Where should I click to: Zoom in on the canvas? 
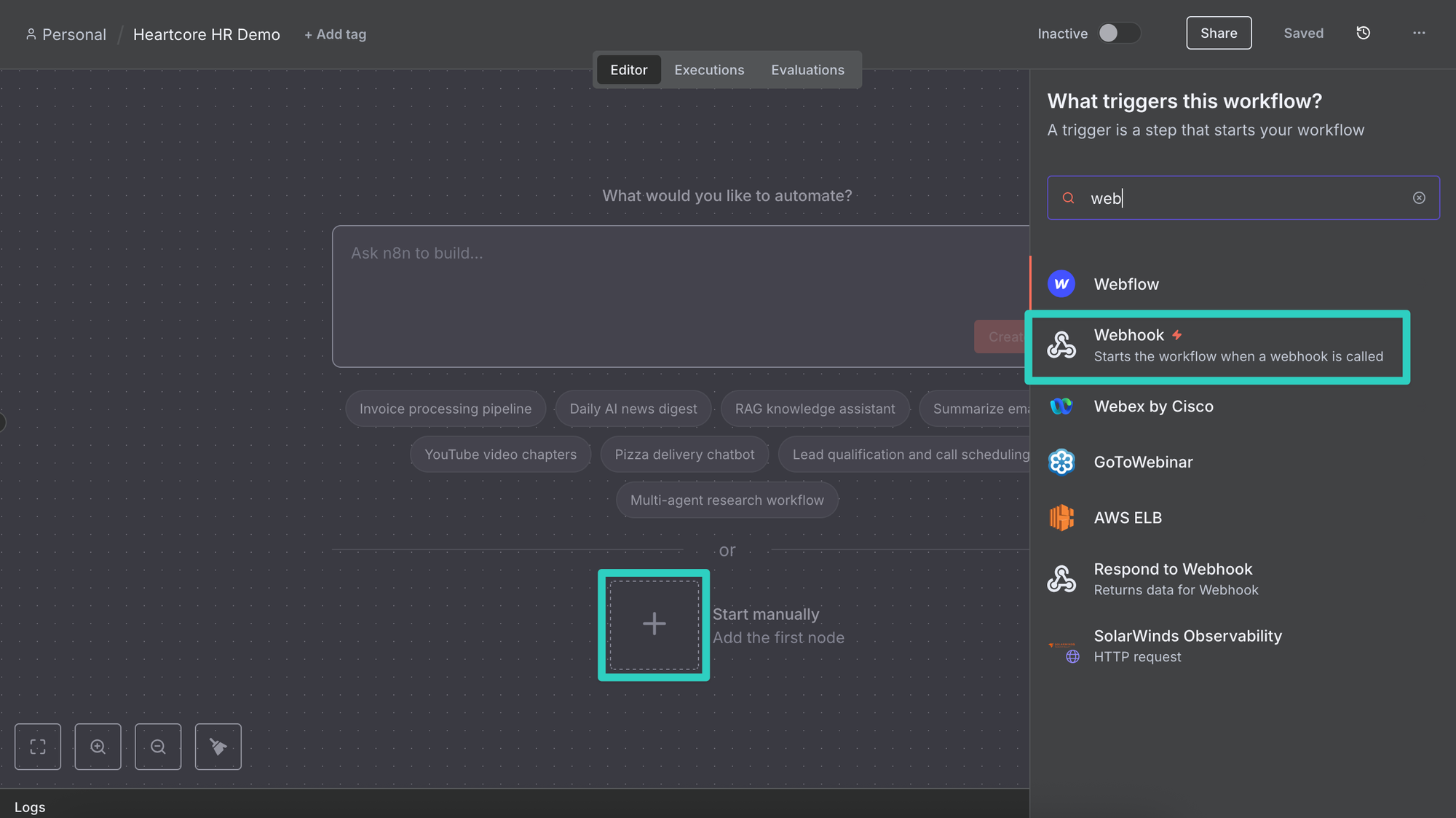98,747
